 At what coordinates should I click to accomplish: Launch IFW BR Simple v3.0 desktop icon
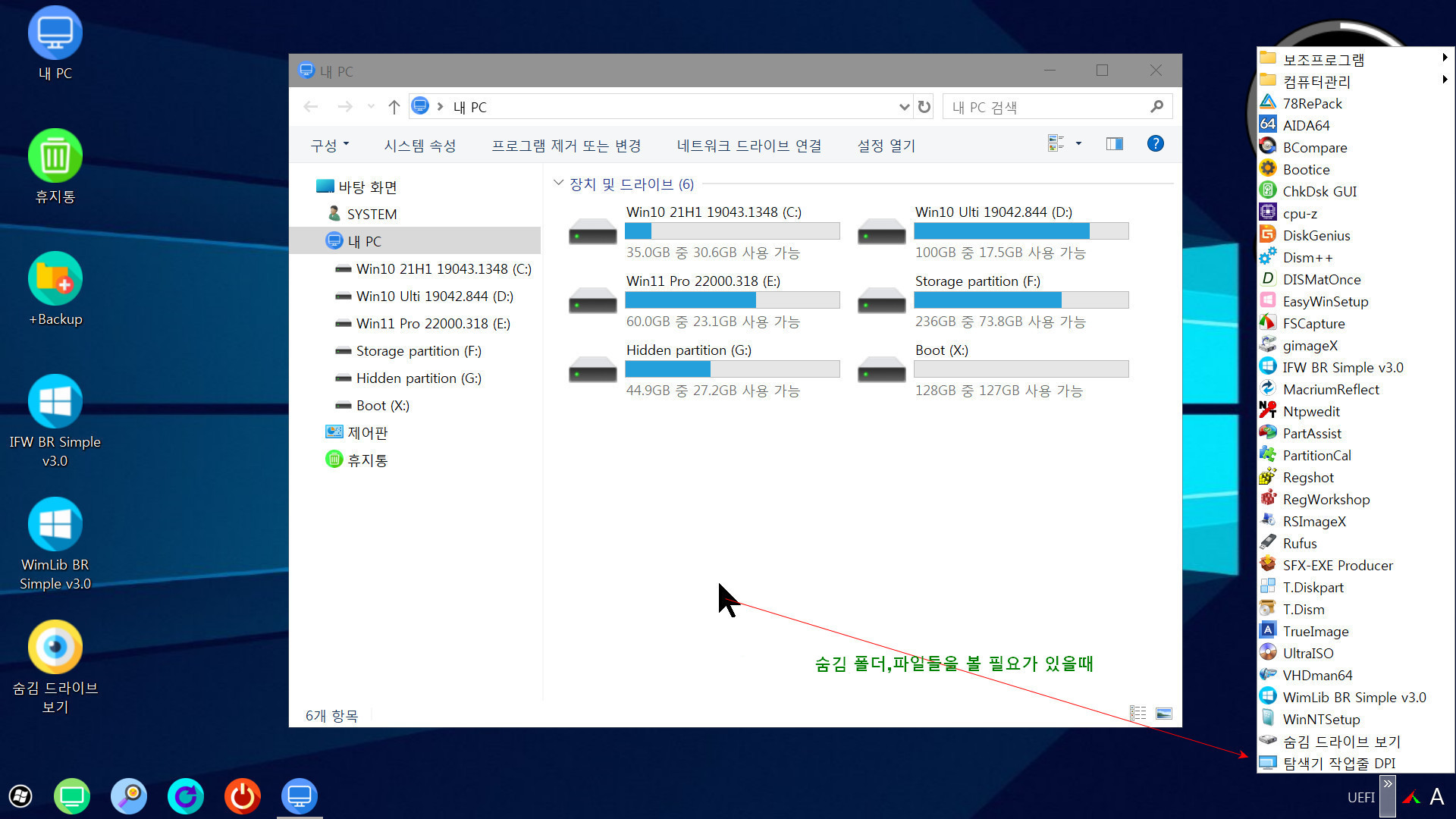click(55, 422)
